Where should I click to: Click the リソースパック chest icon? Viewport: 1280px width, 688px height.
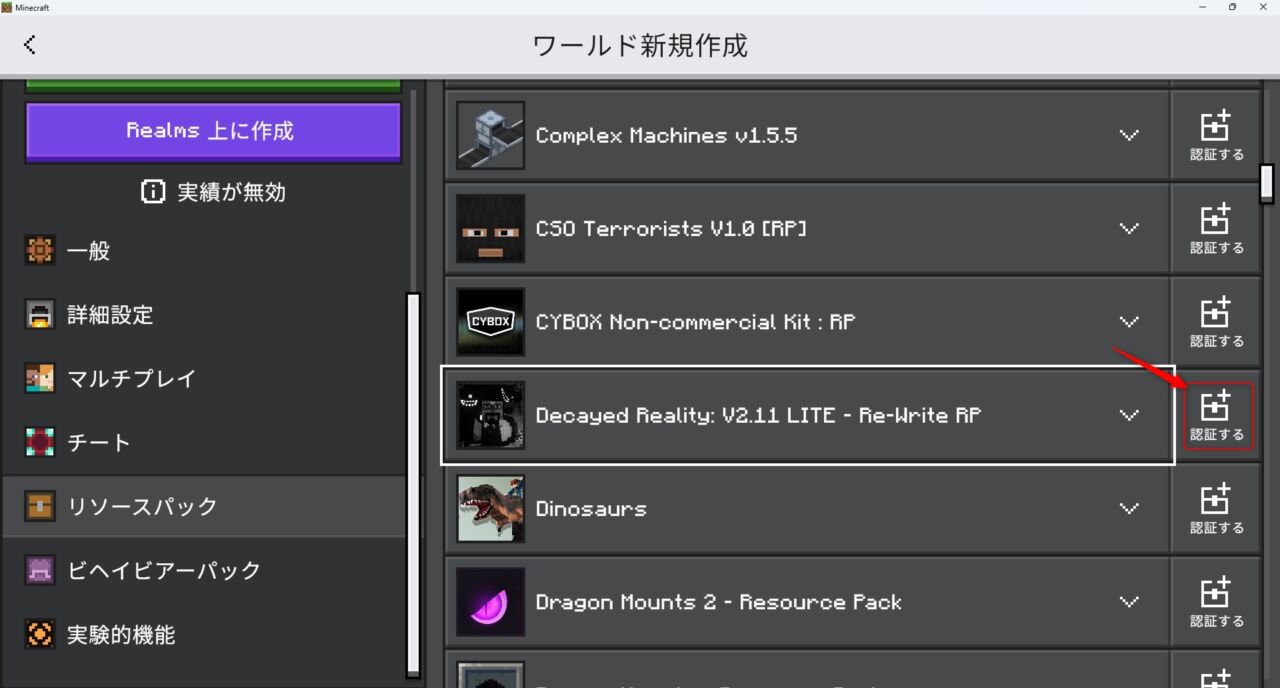[x=40, y=507]
